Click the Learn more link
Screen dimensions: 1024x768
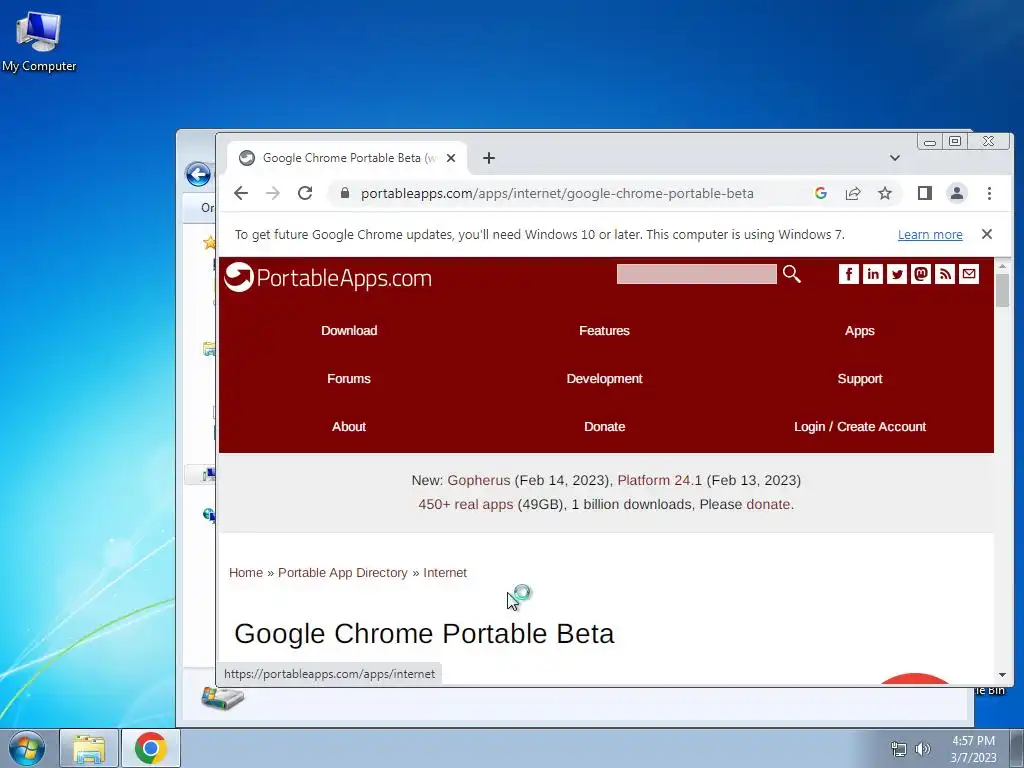930,234
